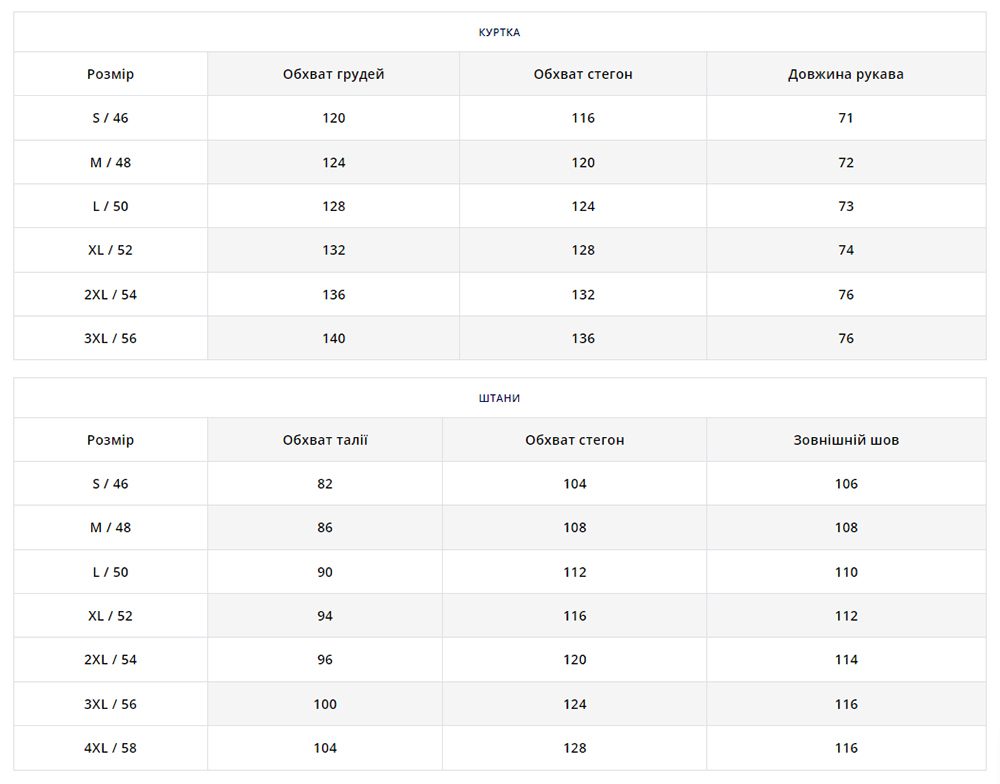
Task: Click the ШТАНИ table title
Action: click(499, 398)
